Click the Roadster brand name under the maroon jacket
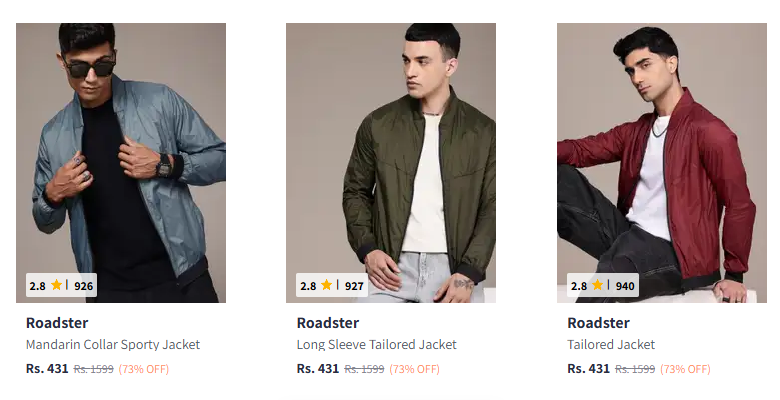The image size is (780, 400). [598, 323]
